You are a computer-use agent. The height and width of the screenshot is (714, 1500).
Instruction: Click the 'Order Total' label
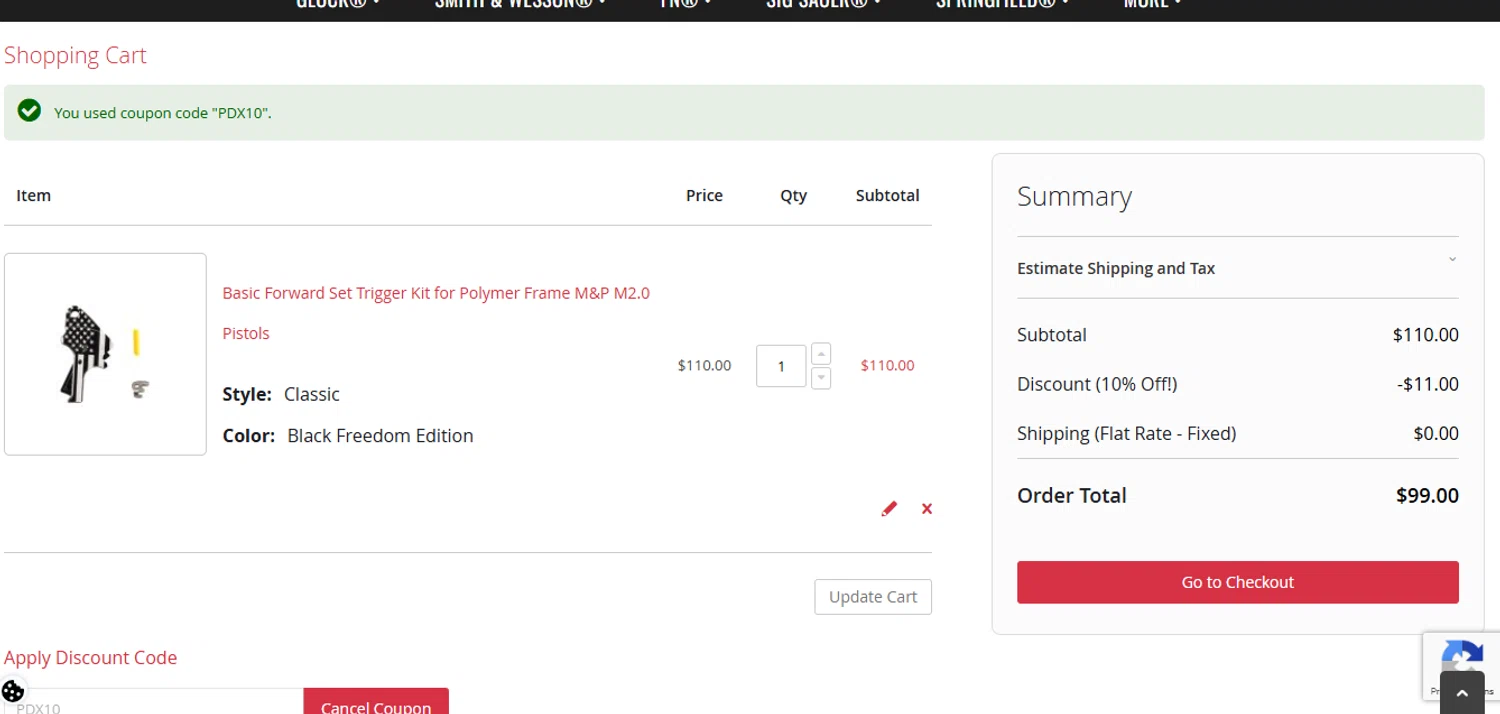pyautogui.click(x=1071, y=495)
